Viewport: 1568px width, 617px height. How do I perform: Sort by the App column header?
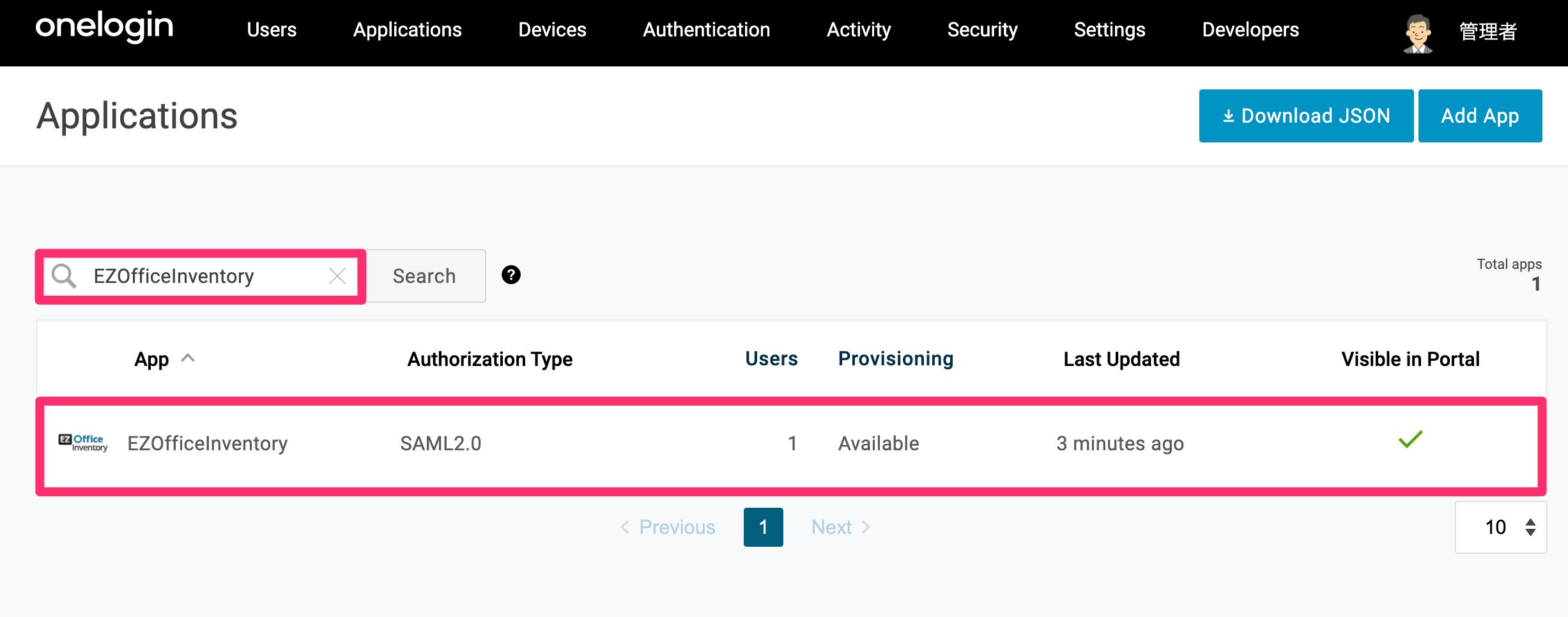click(151, 360)
